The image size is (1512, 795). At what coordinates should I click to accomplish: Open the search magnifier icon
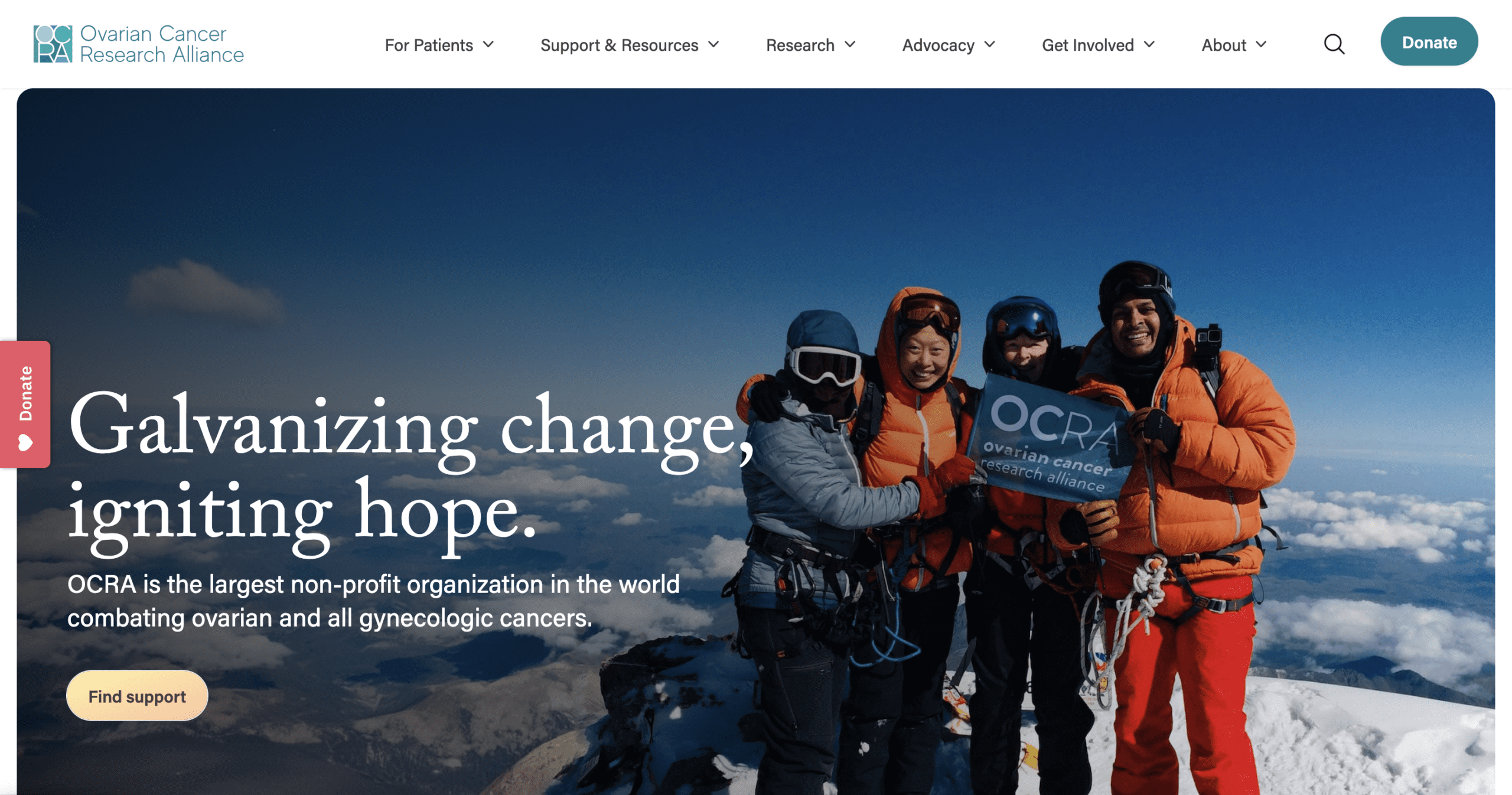coord(1334,44)
